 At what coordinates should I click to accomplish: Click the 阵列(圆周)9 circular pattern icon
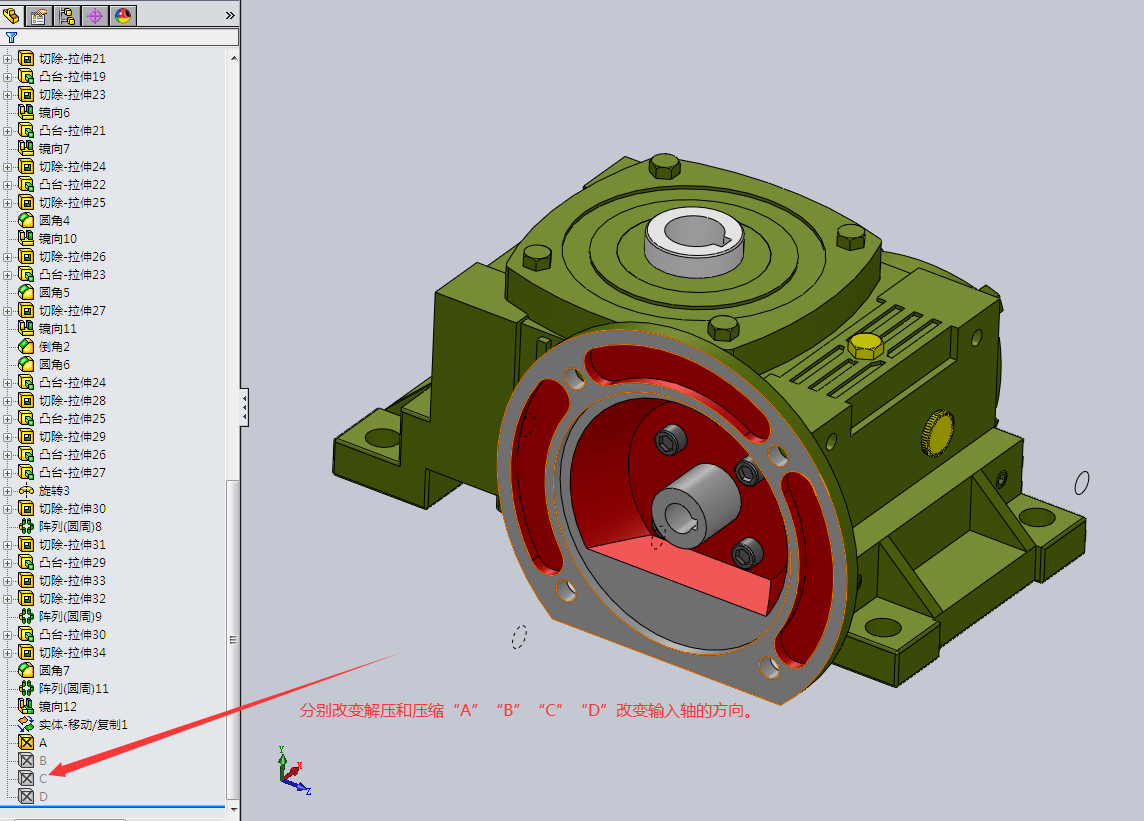[x=26, y=617]
